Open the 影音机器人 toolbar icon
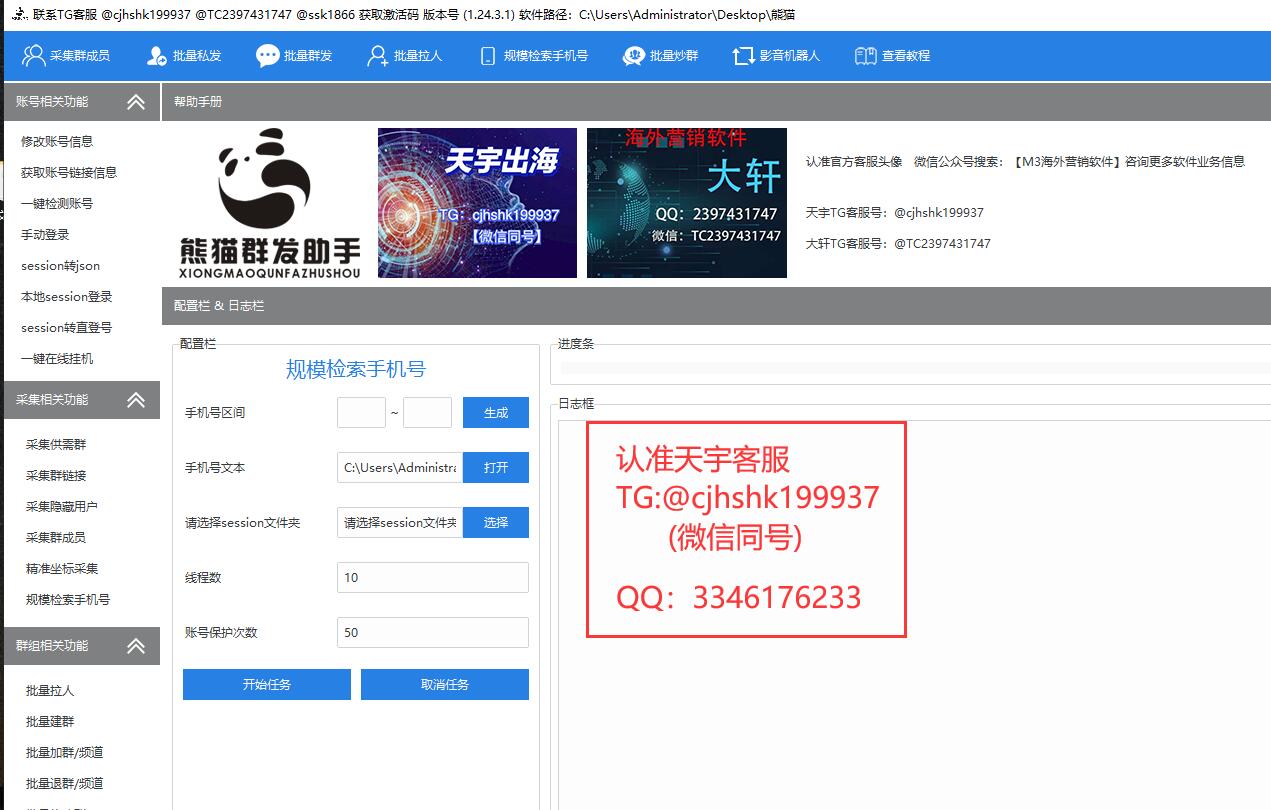The height and width of the screenshot is (810, 1271). tap(743, 56)
